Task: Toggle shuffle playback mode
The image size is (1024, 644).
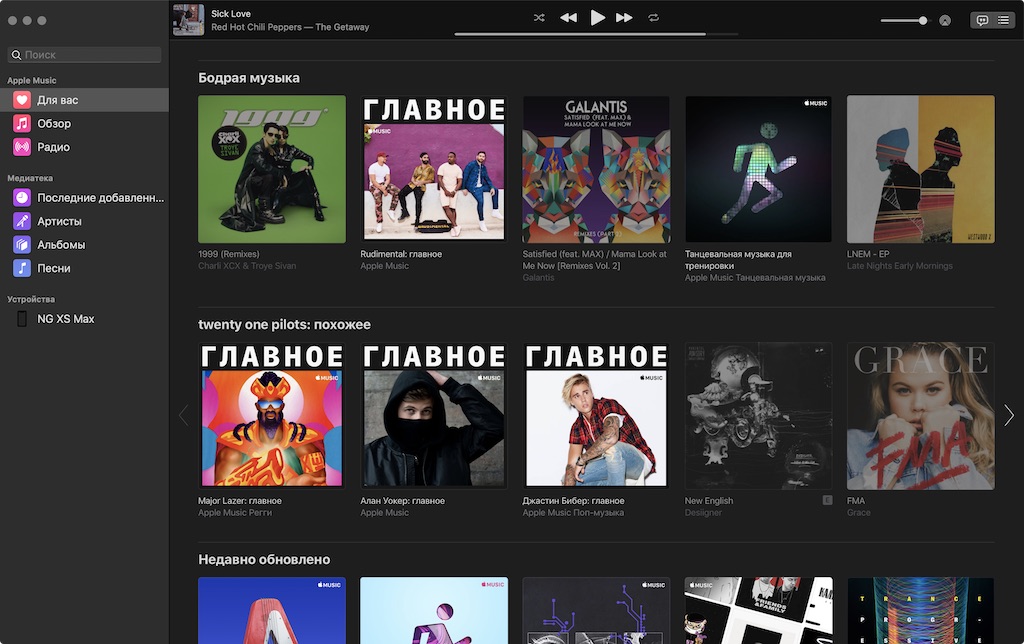Action: point(539,18)
